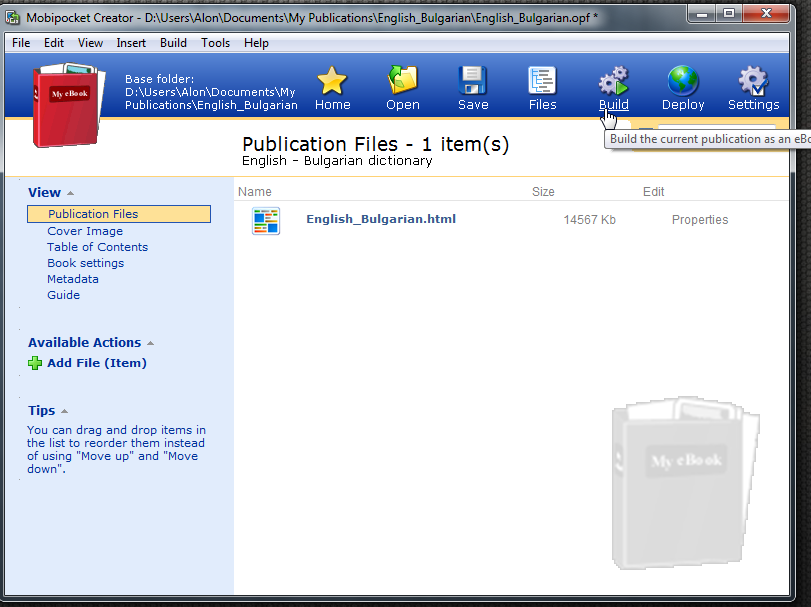
Task: Open Properties for English_Bulgarian.html
Action: 700,220
